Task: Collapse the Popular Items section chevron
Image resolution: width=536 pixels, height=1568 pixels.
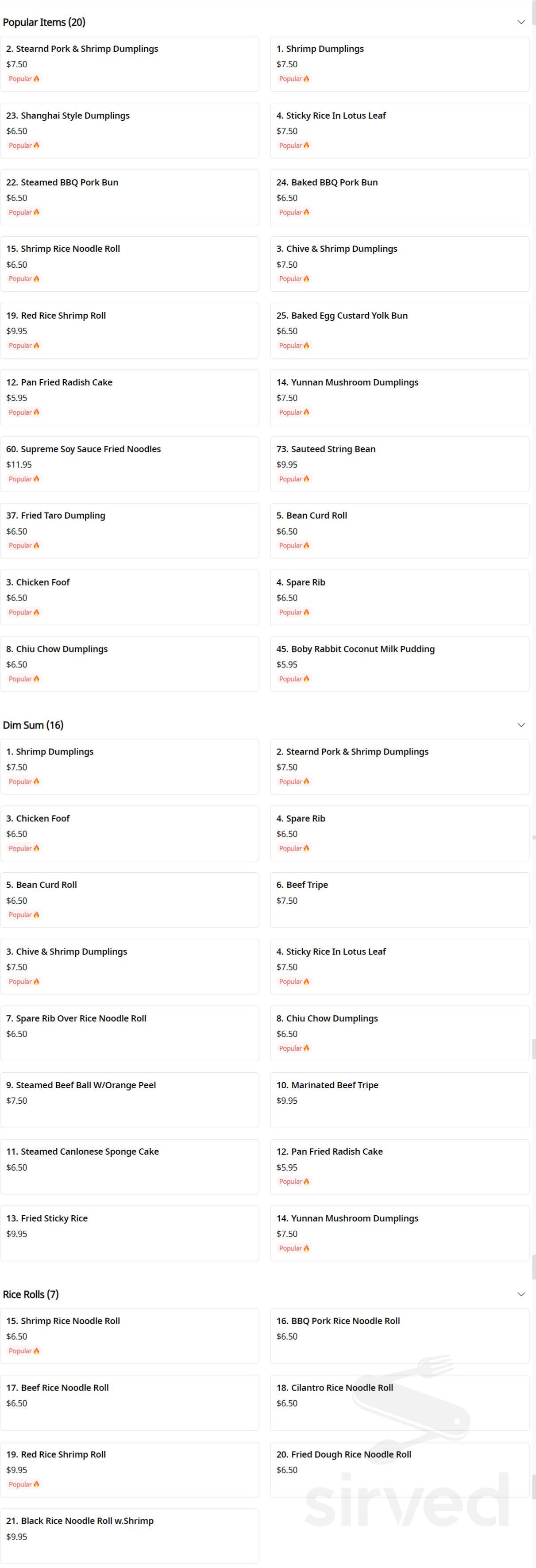Action: pyautogui.click(x=521, y=23)
